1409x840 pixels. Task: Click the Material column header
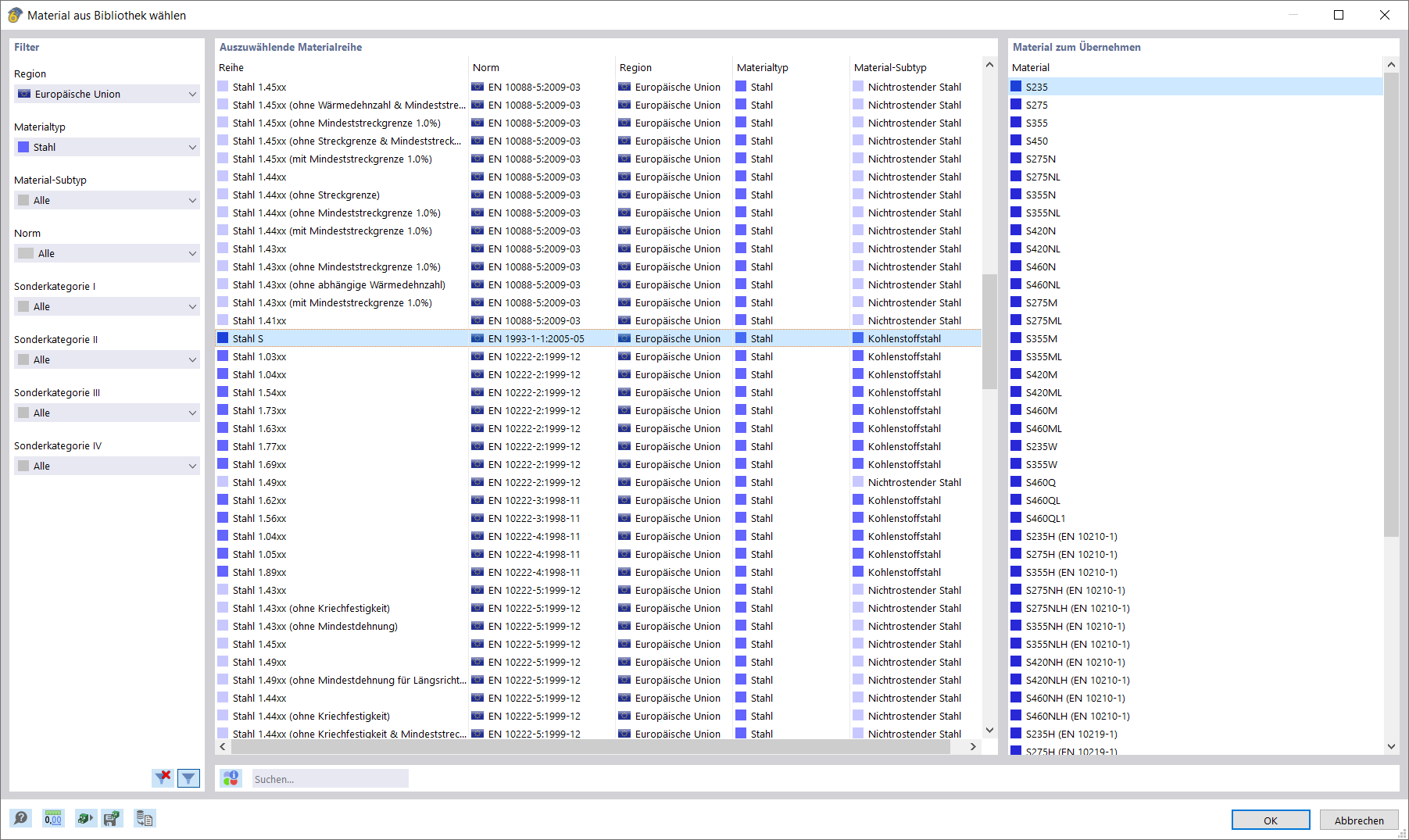pyautogui.click(x=1196, y=68)
